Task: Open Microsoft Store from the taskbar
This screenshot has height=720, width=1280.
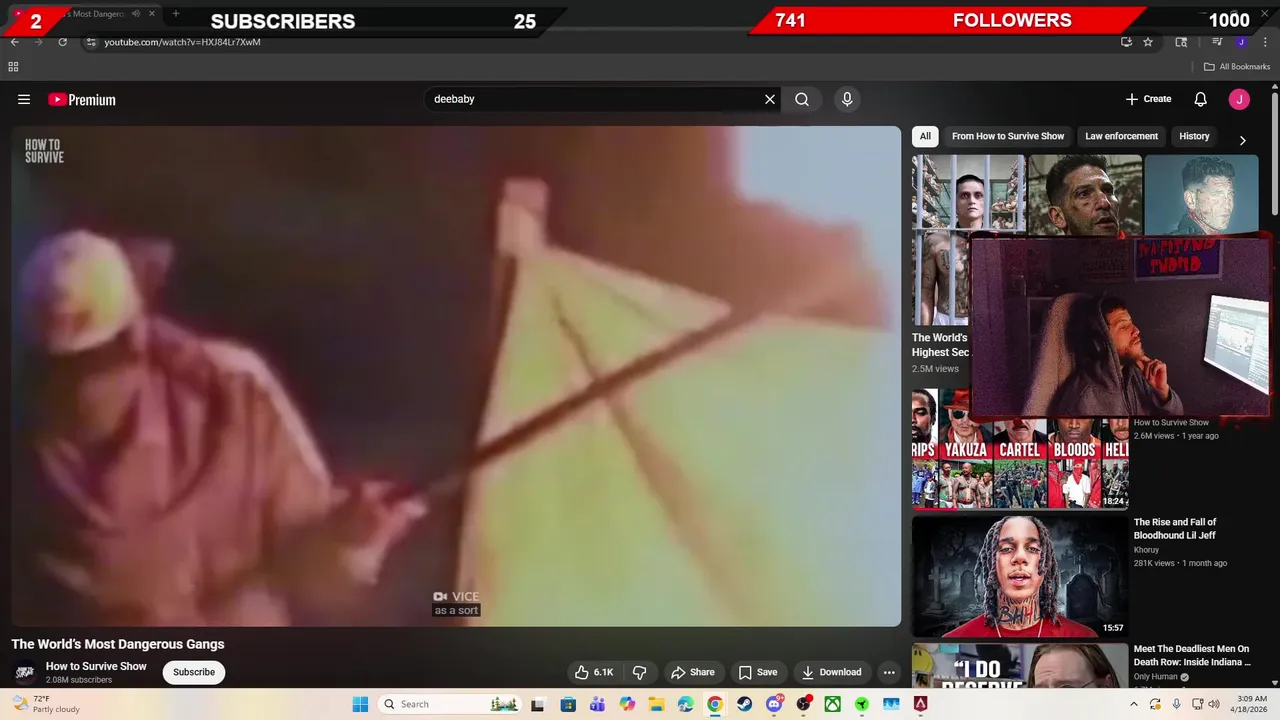Action: 568,704
